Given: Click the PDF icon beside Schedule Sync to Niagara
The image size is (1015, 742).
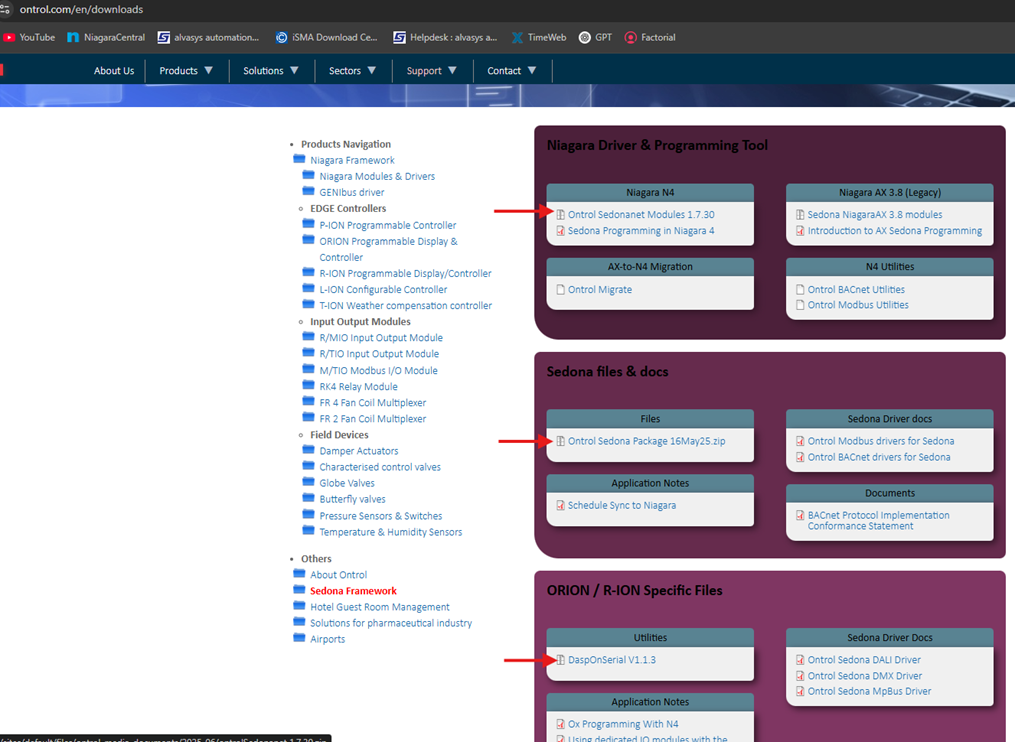Looking at the screenshot, I should pos(561,505).
